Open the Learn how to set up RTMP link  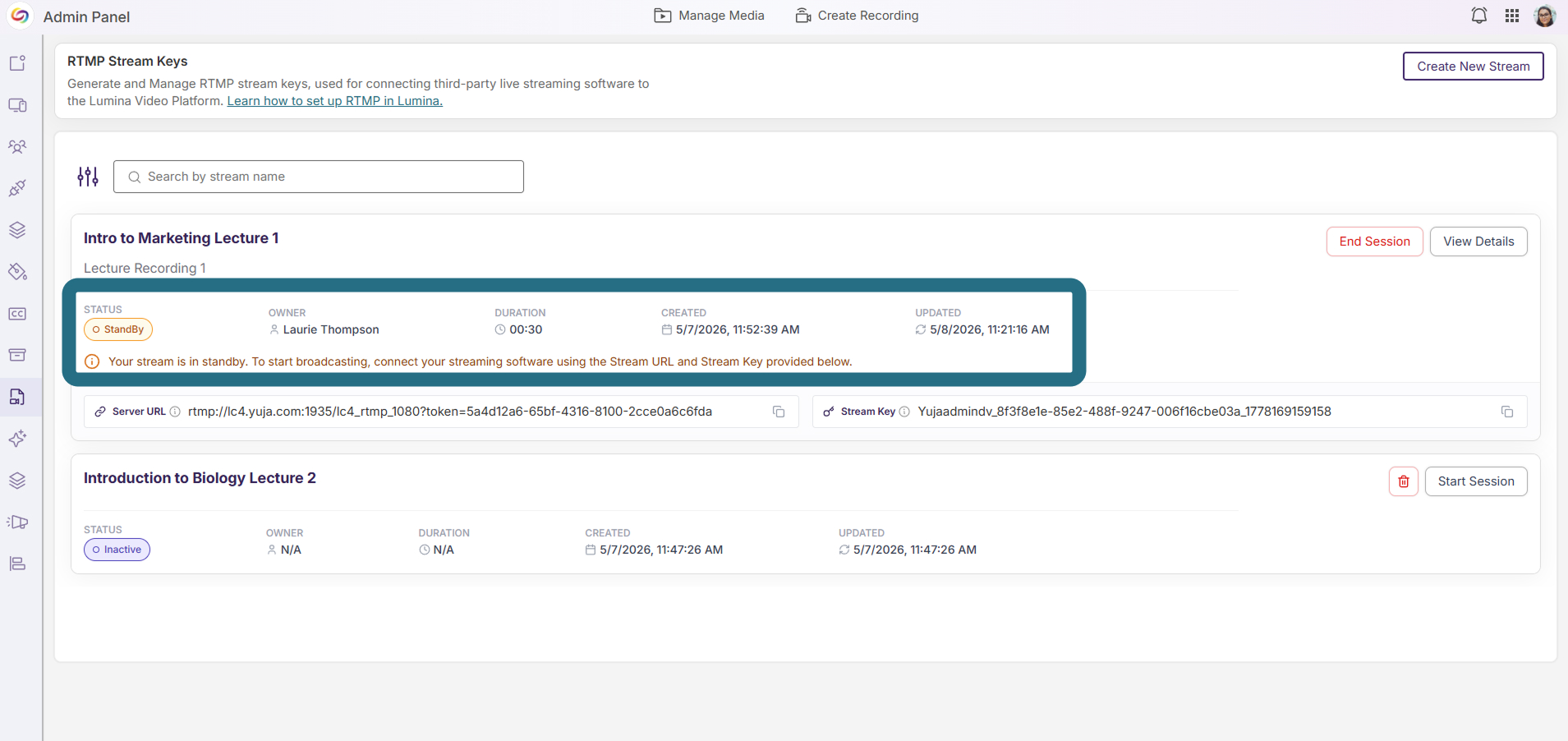click(x=334, y=101)
